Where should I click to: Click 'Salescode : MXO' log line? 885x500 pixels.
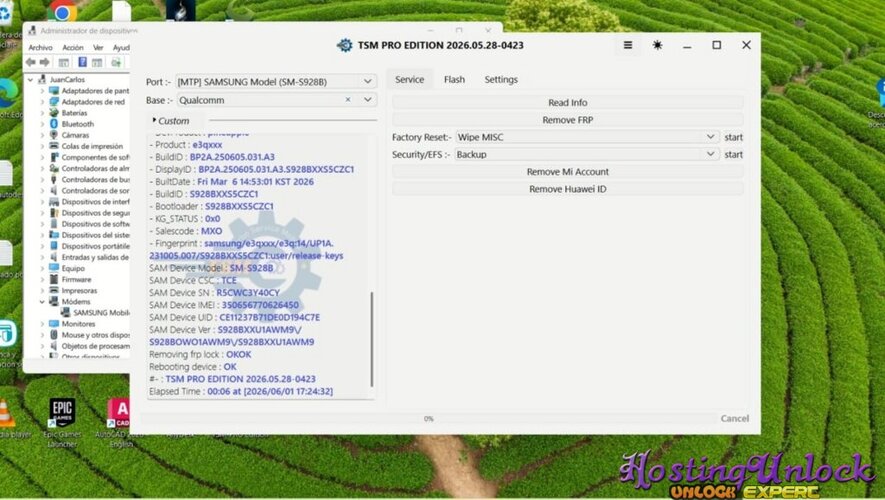click(x=185, y=231)
